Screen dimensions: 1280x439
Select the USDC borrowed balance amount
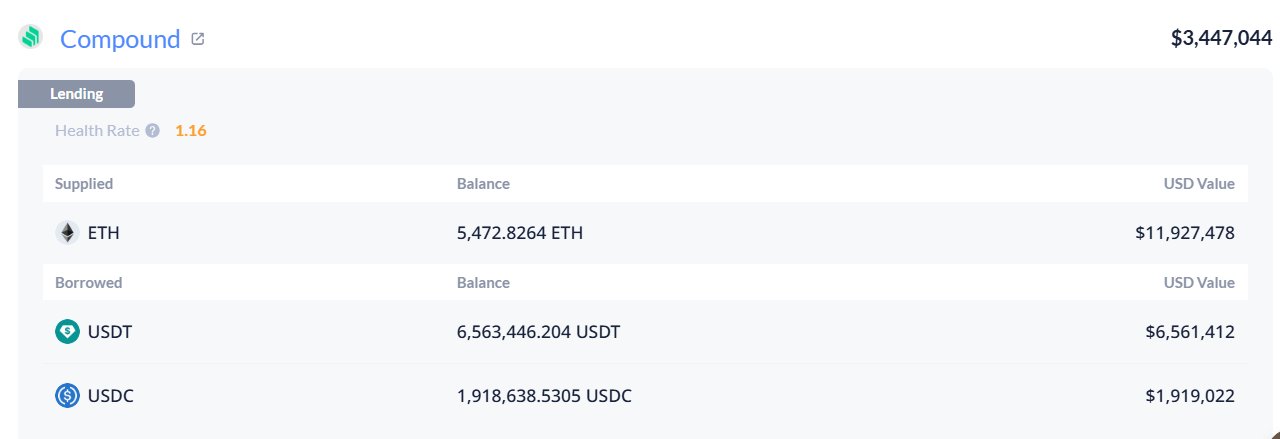tap(544, 396)
